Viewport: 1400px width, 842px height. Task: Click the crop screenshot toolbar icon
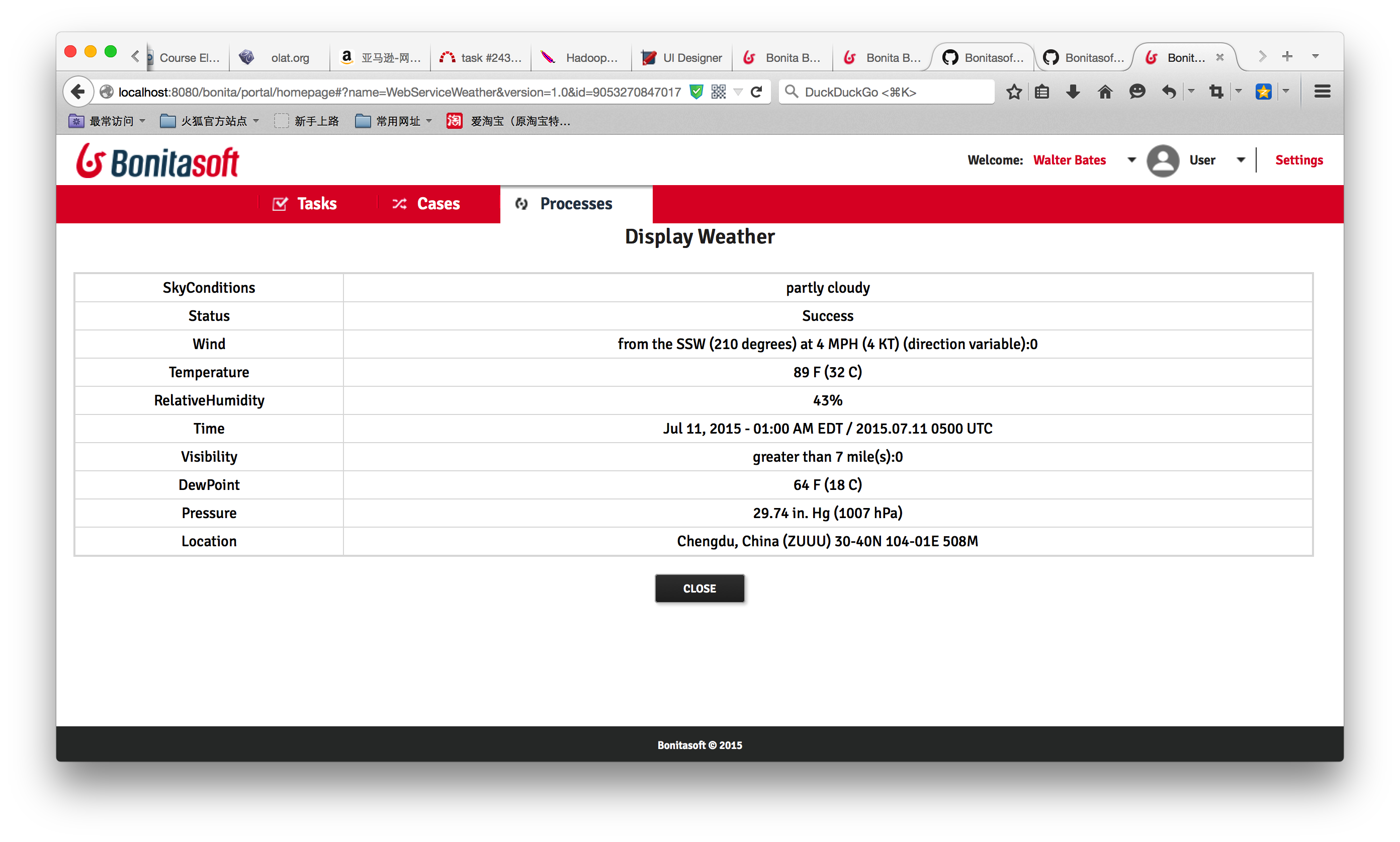pos(1215,92)
